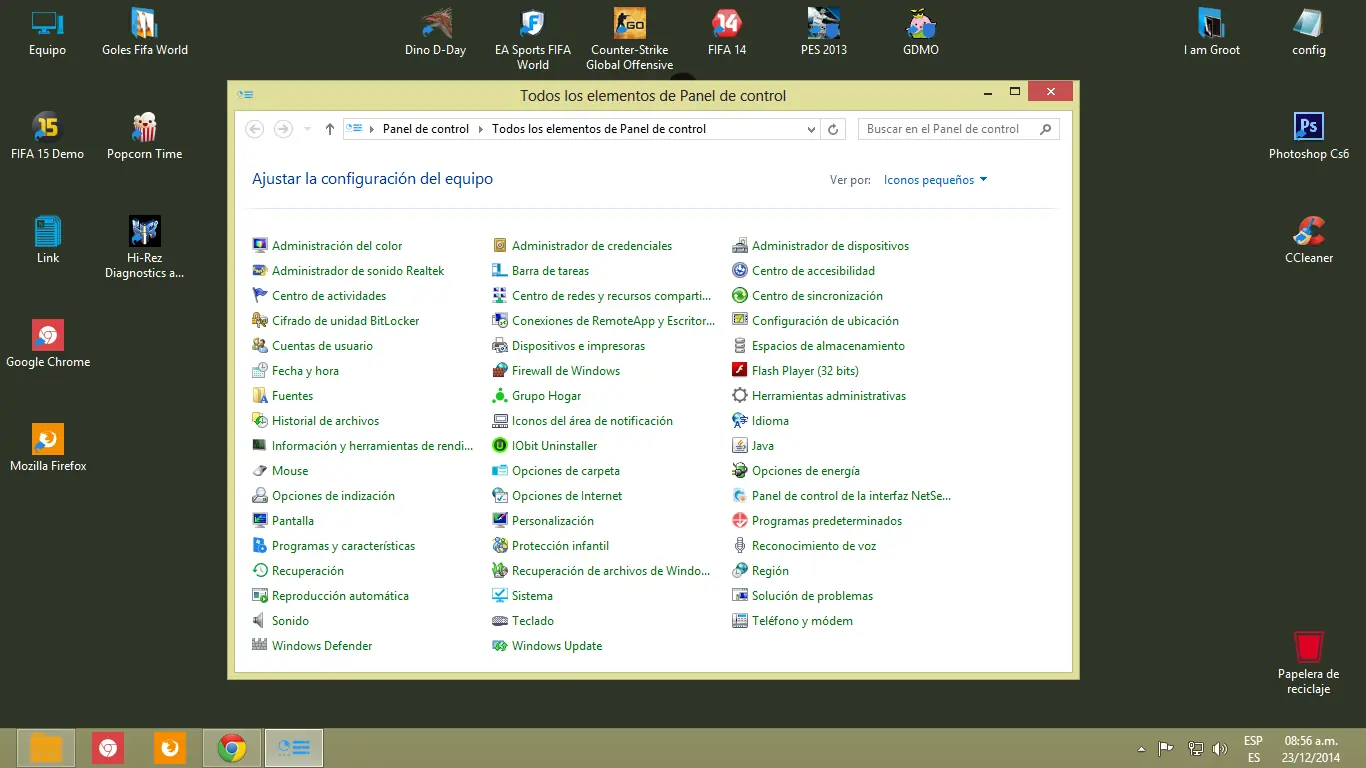
Task: Open the recent locations arrow beside Forward
Action: pyautogui.click(x=307, y=129)
